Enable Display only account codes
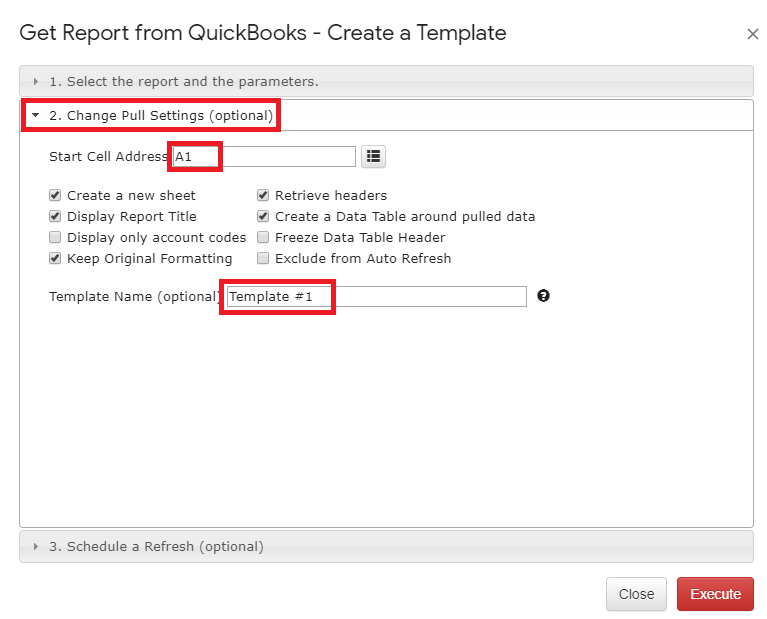 55,237
